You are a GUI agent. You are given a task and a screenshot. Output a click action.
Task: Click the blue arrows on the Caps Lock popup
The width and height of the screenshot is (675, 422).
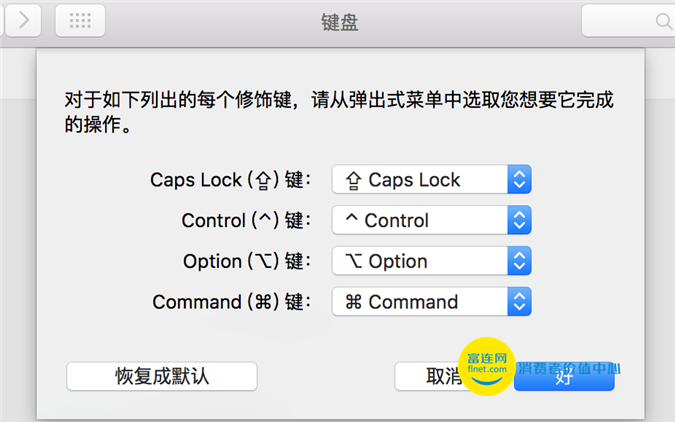pos(520,180)
